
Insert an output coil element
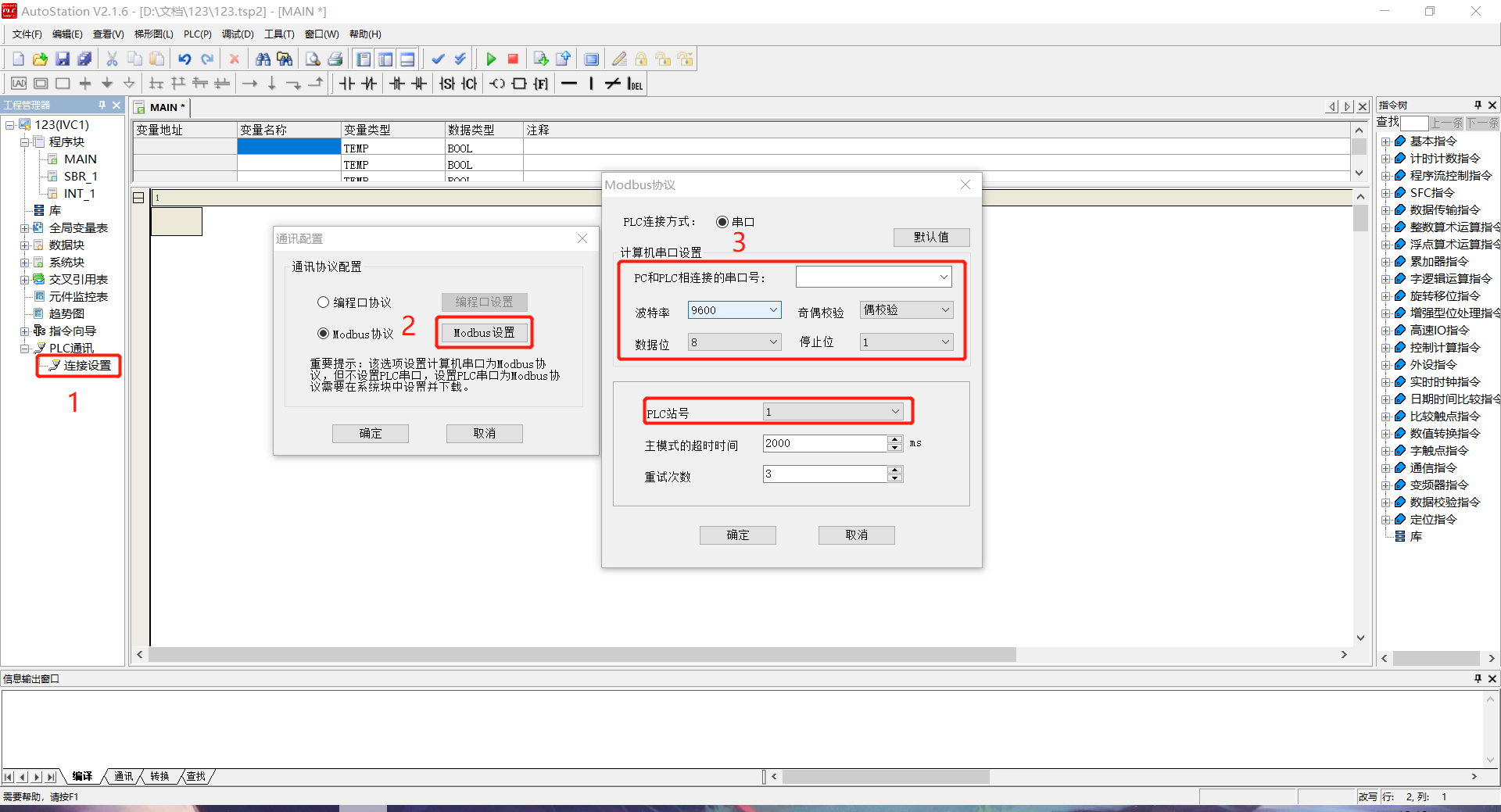(497, 84)
